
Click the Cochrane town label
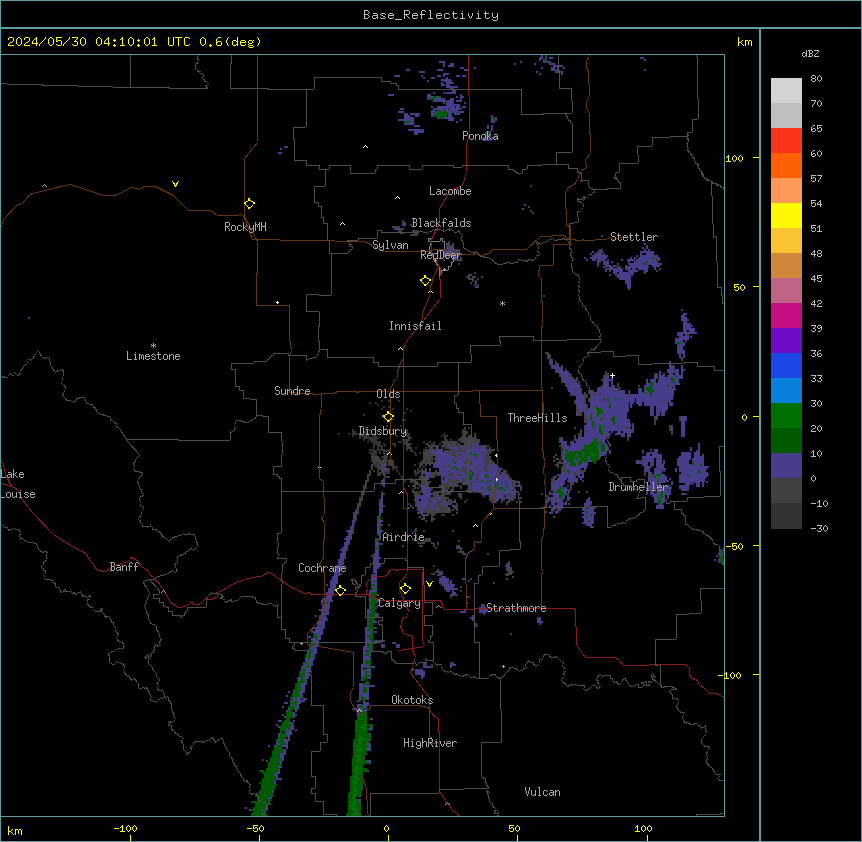(322, 568)
